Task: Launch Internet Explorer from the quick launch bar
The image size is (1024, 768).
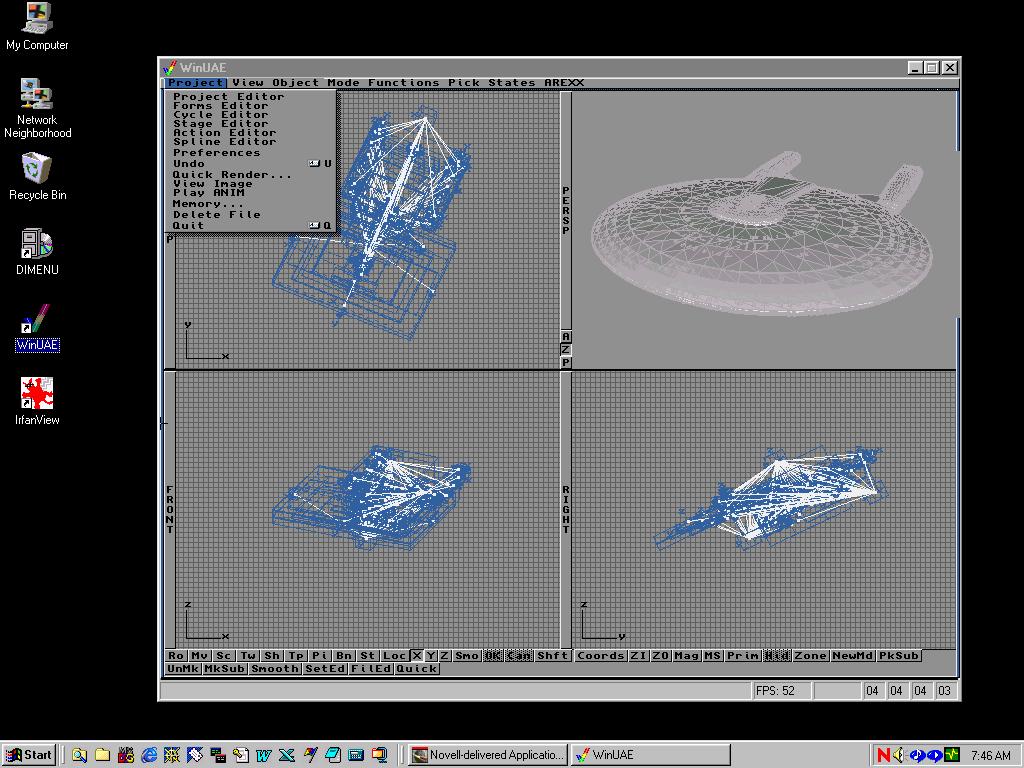Action: [149, 755]
